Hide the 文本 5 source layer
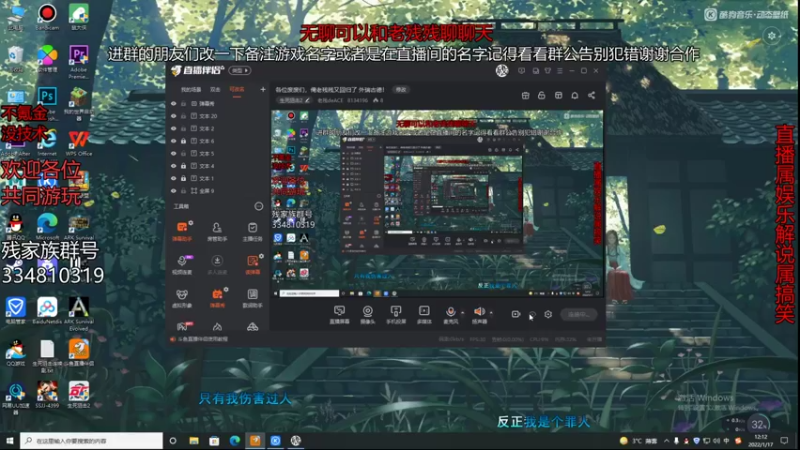Viewport: 800px width, 450px height. tap(173, 153)
